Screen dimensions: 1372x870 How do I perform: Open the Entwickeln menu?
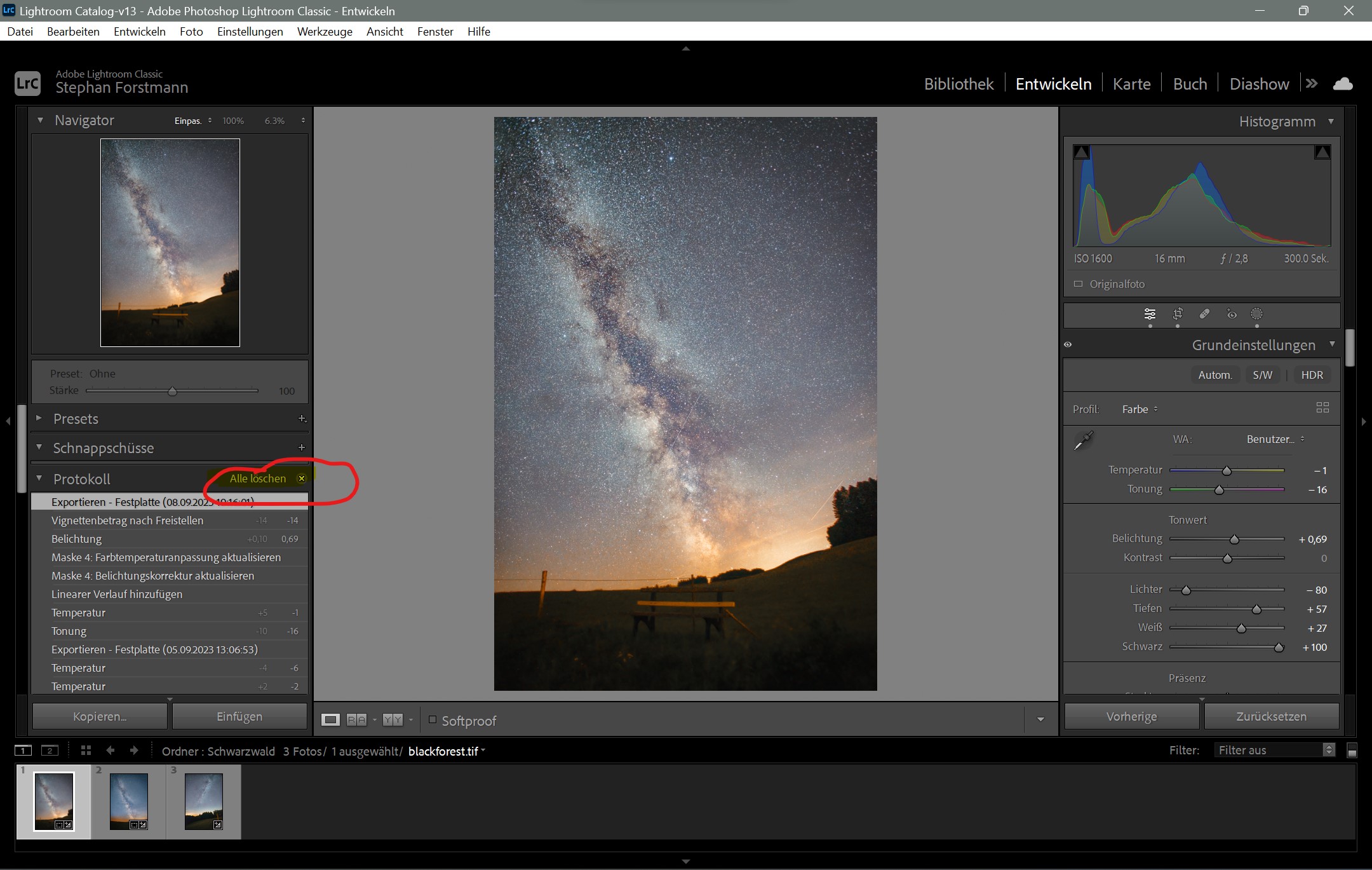(140, 32)
